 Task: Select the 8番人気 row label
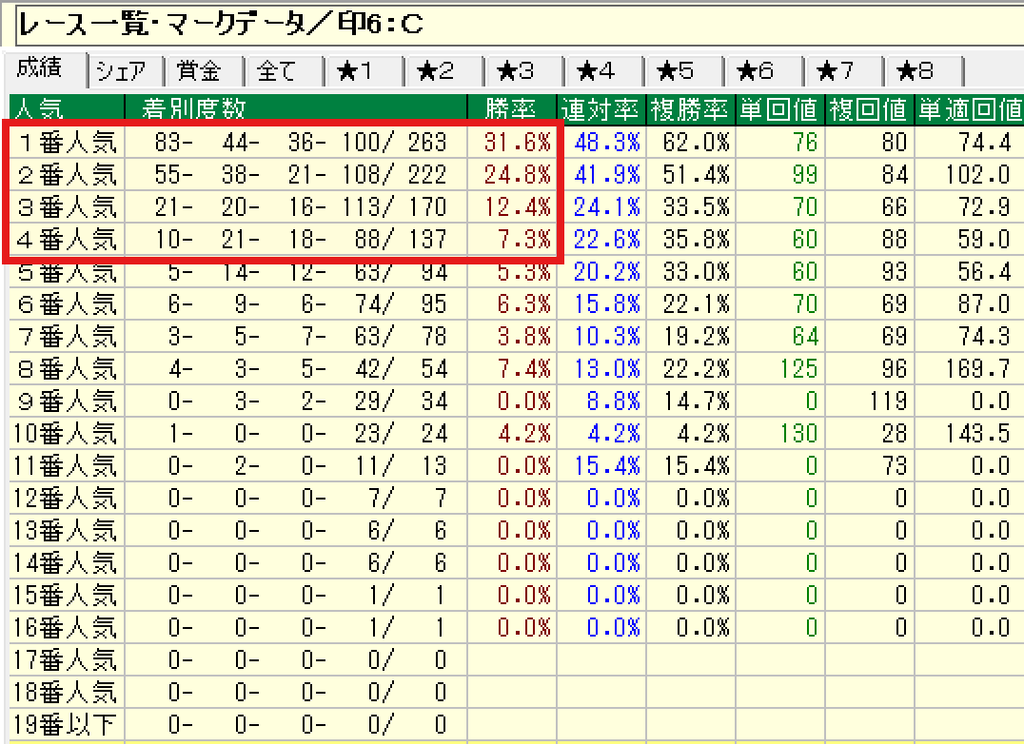pyautogui.click(x=67, y=368)
